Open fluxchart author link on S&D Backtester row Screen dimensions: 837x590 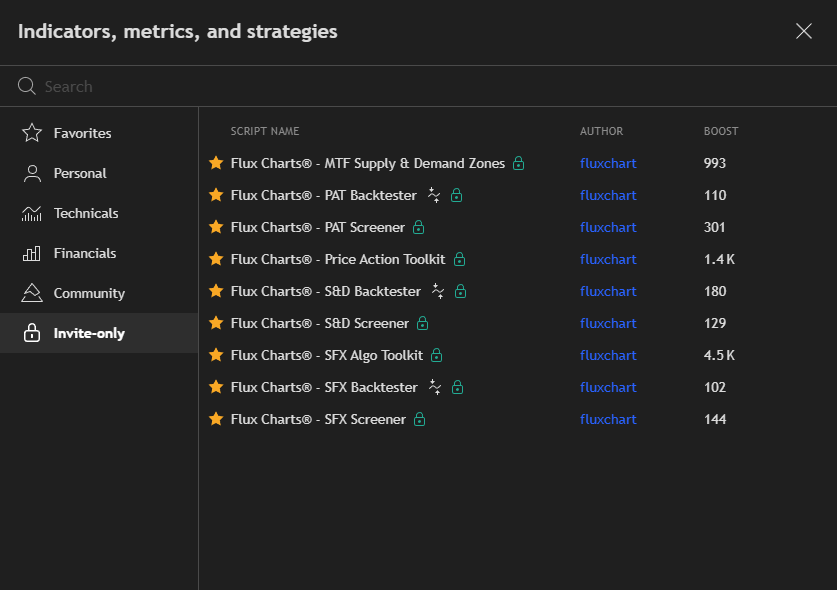[608, 292]
